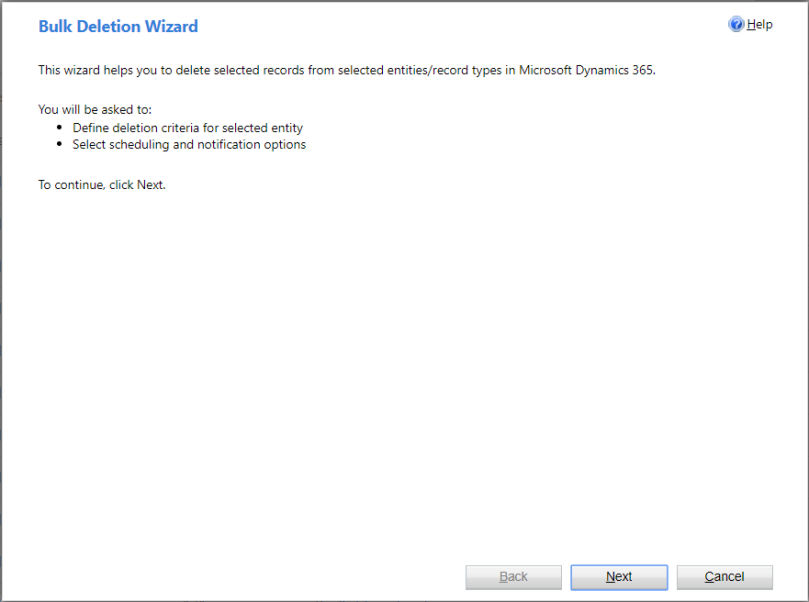This screenshot has width=809, height=602.
Task: Click the blue question mark Help icon
Action: point(736,24)
